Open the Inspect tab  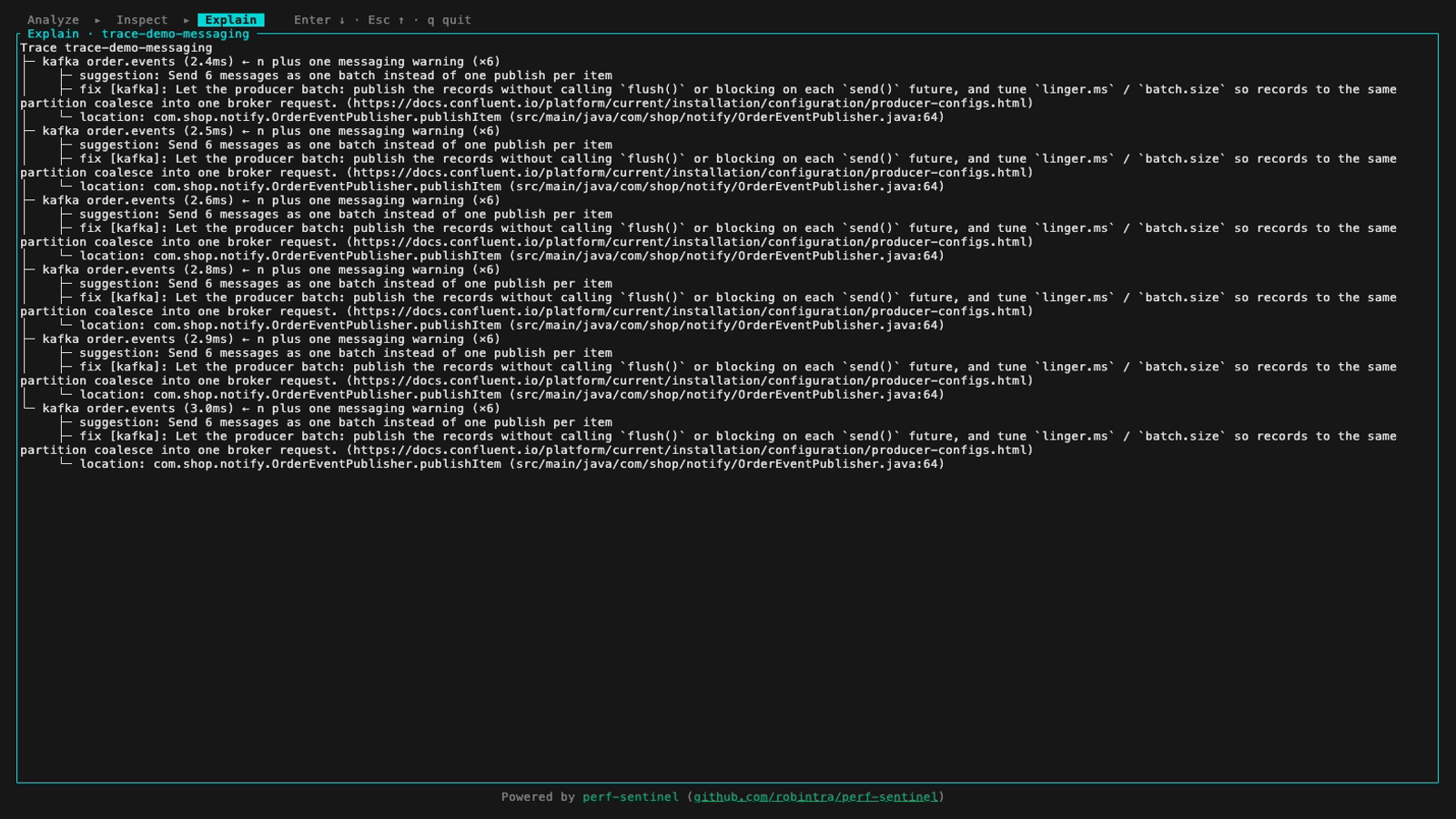142,20
